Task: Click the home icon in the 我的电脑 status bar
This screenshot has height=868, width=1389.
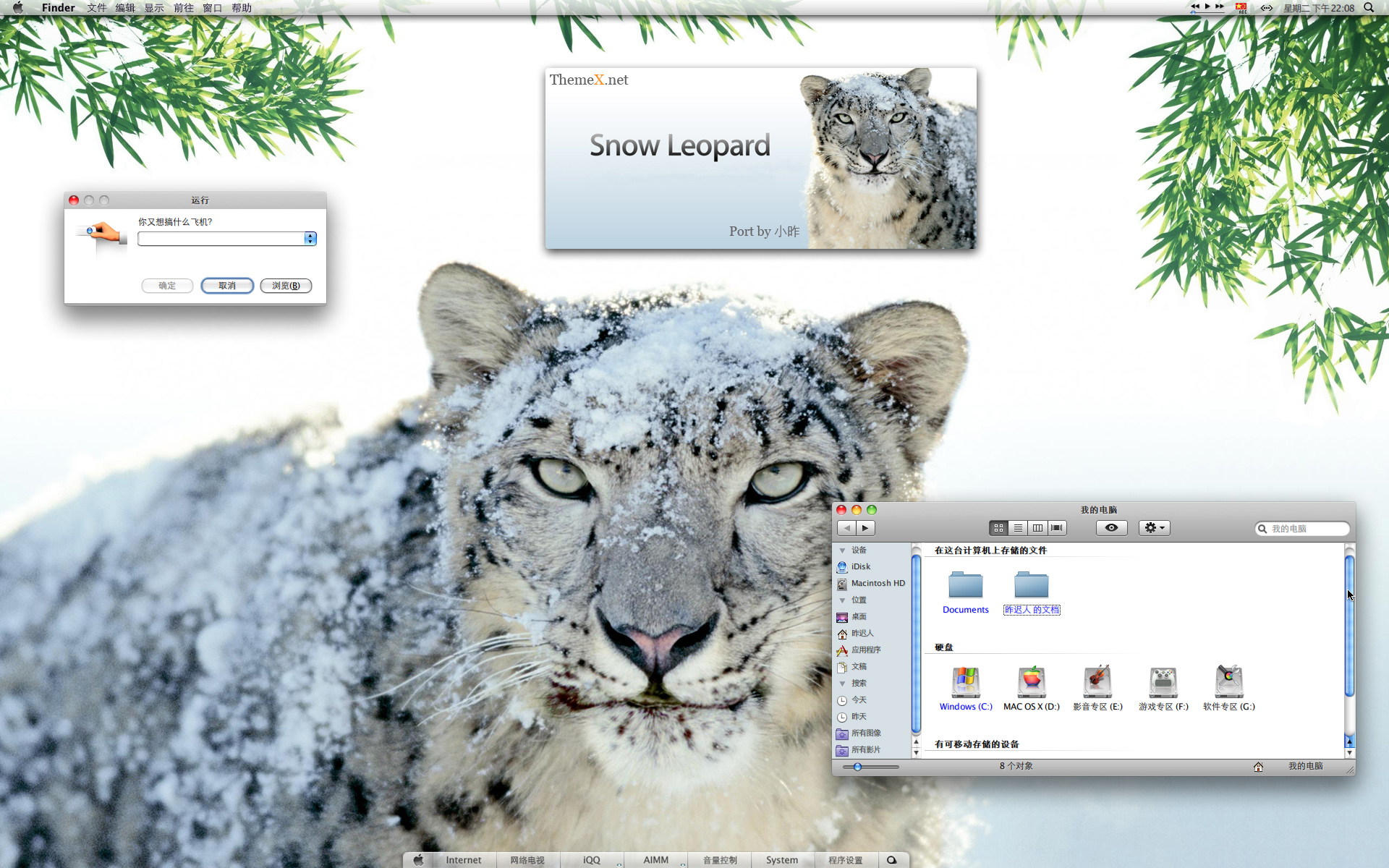Action: (x=1258, y=767)
